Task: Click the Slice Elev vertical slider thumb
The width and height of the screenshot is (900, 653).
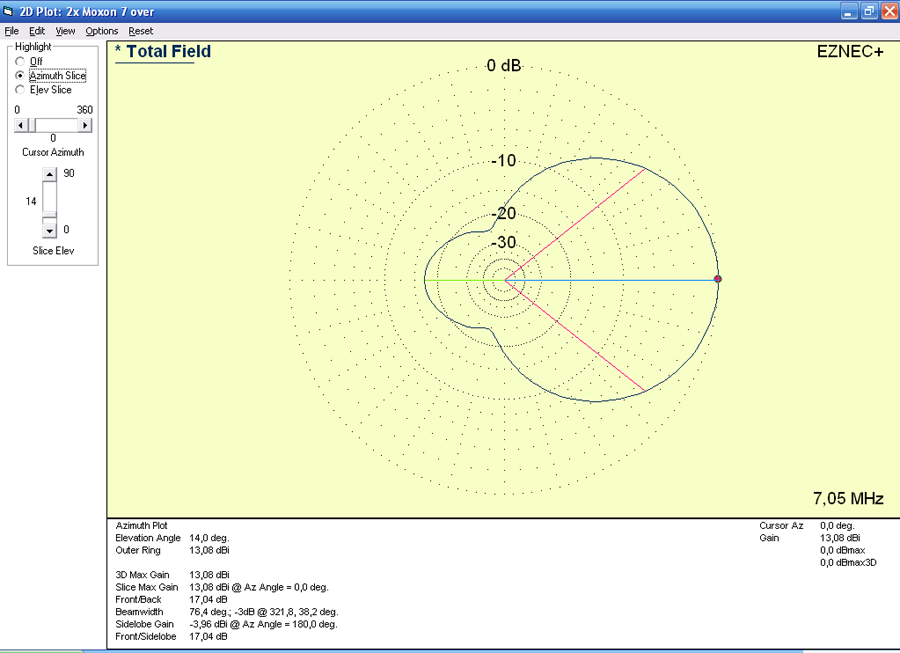Action: pyautogui.click(x=49, y=215)
